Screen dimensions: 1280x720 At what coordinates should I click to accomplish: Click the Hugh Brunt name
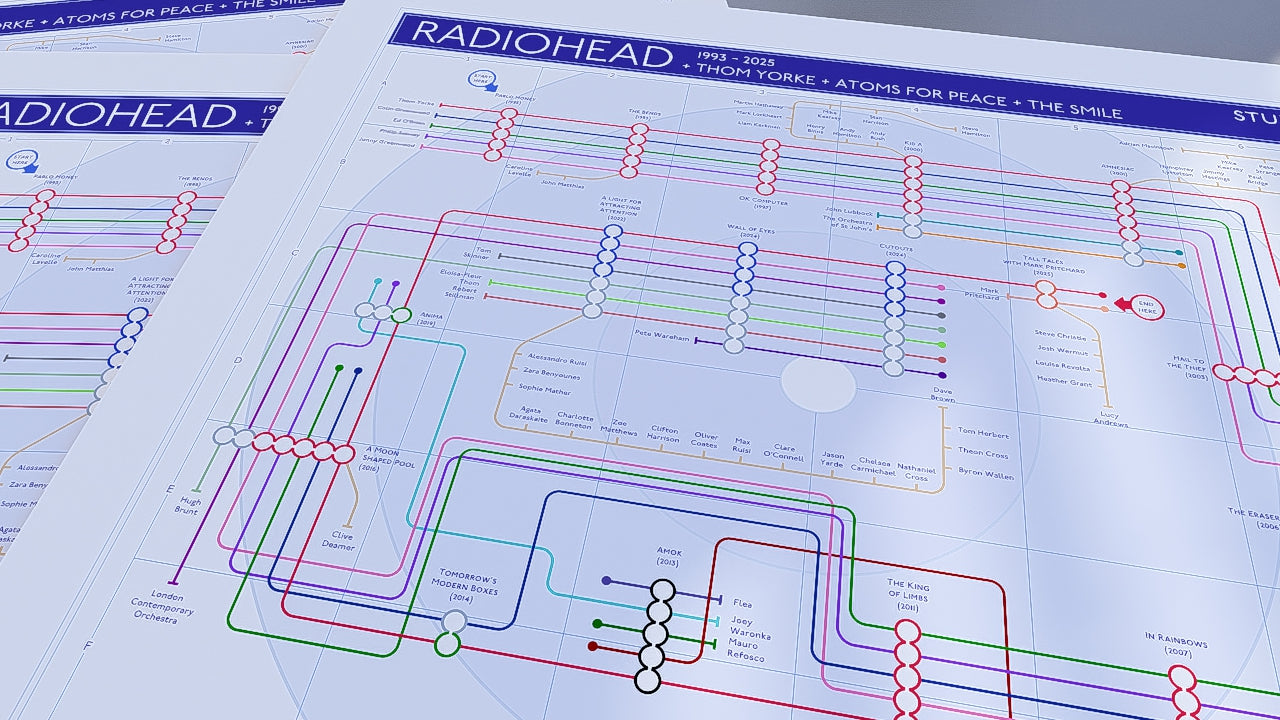pyautogui.click(x=190, y=505)
